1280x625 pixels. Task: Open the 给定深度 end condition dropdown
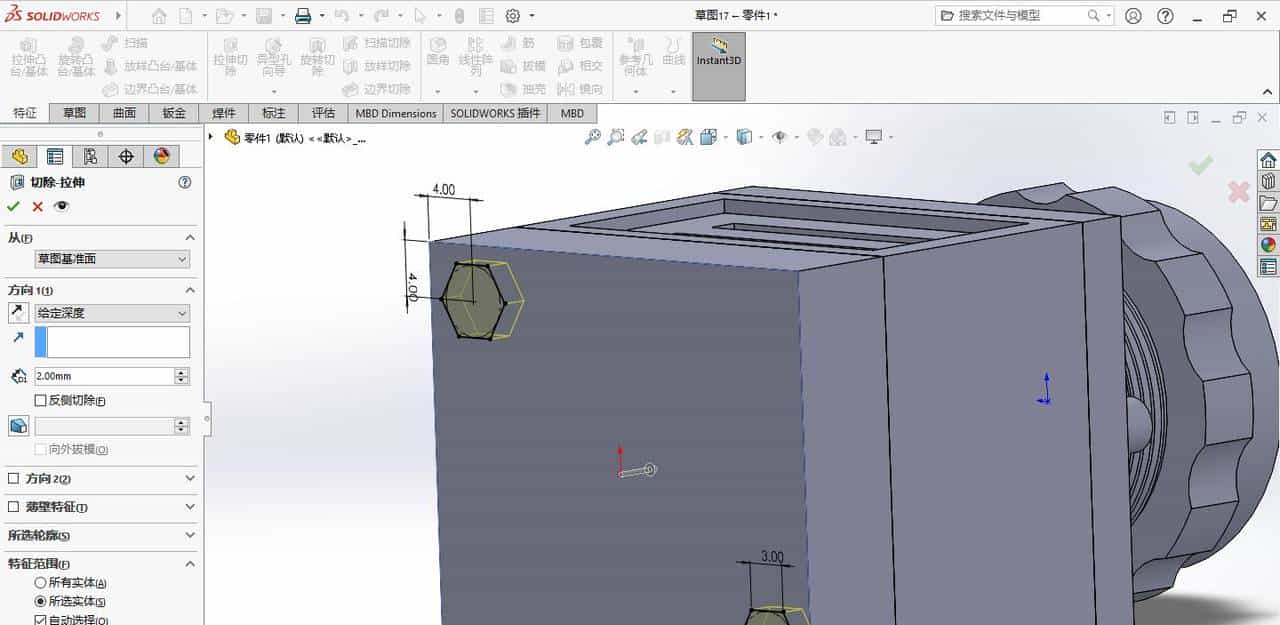111,312
